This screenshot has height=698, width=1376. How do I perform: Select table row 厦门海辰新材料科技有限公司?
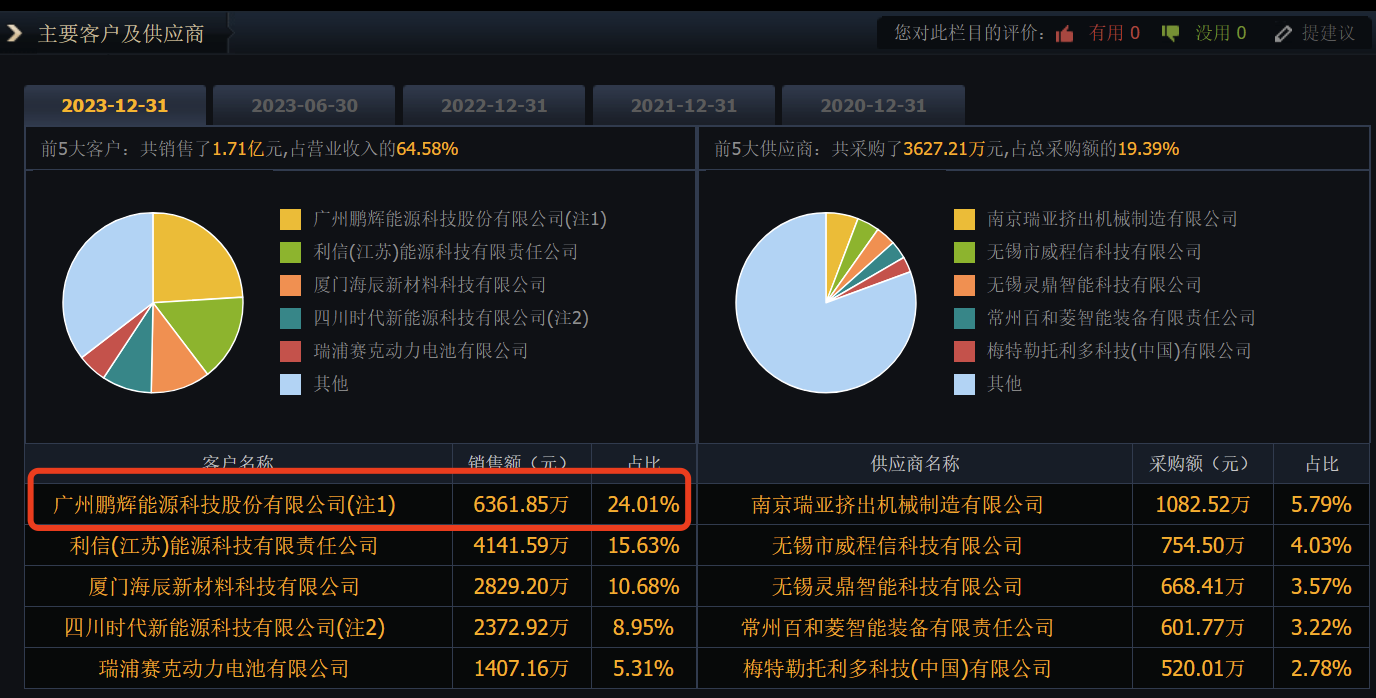(360, 587)
